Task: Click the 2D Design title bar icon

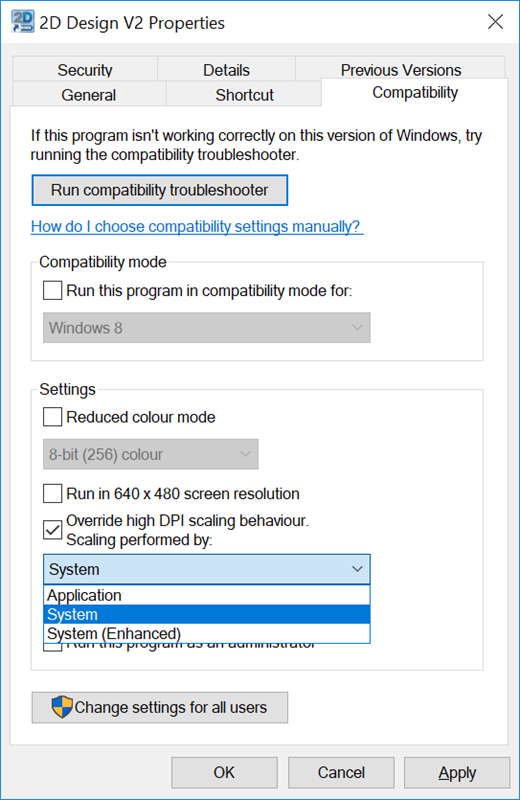Action: click(x=22, y=22)
